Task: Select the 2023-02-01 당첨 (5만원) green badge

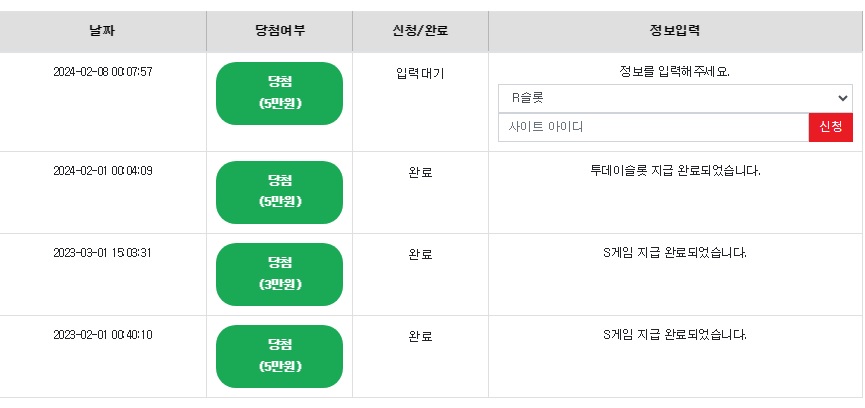Action: (279, 356)
